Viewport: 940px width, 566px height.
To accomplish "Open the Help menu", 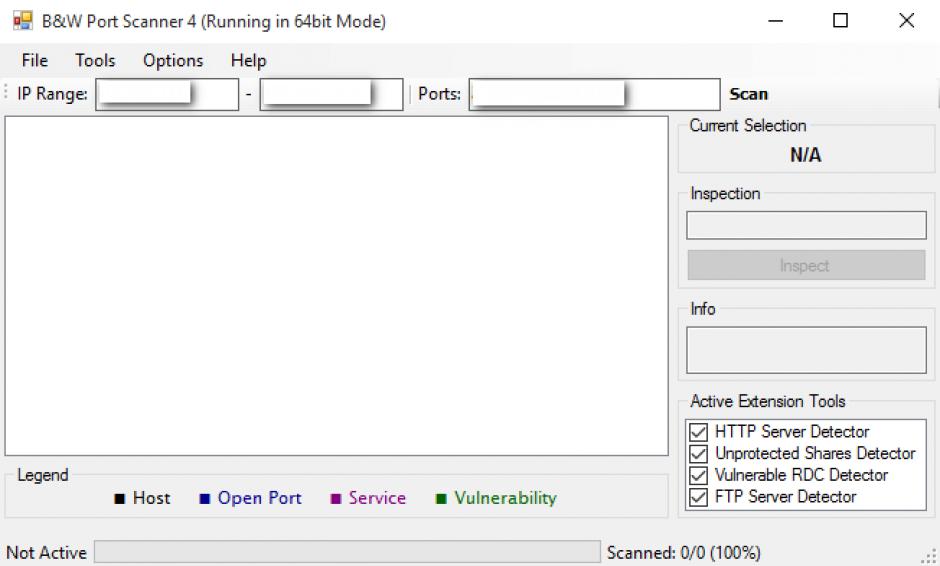I will [248, 61].
